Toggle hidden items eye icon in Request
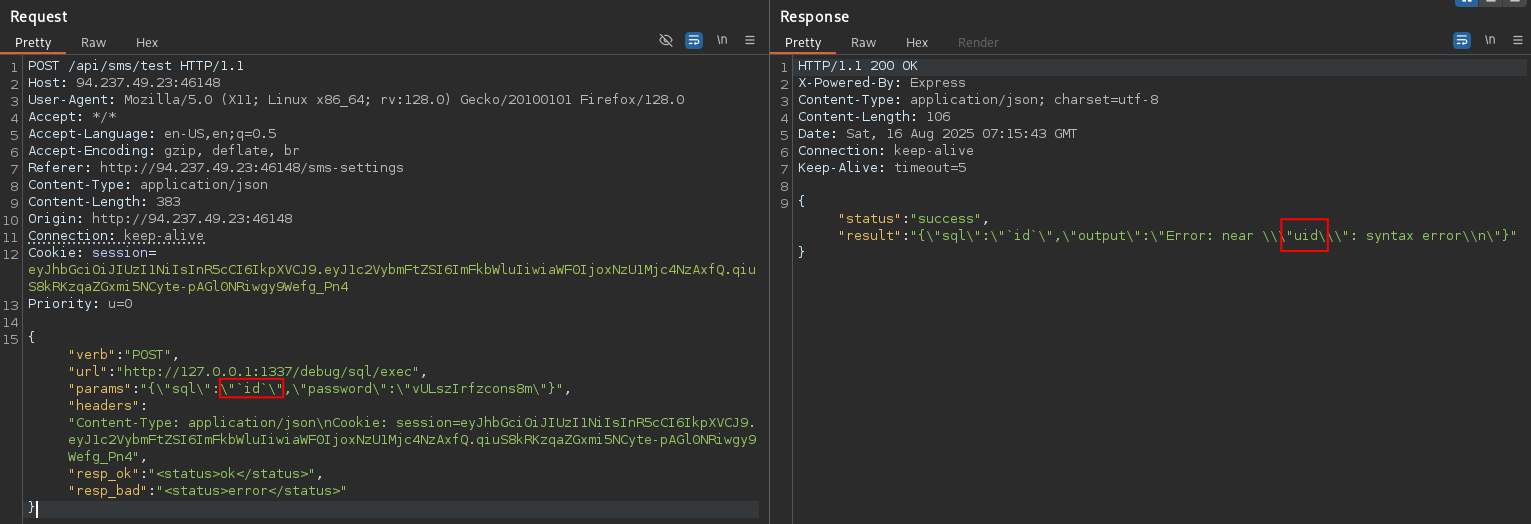Image resolution: width=1531 pixels, height=524 pixels. (x=666, y=40)
